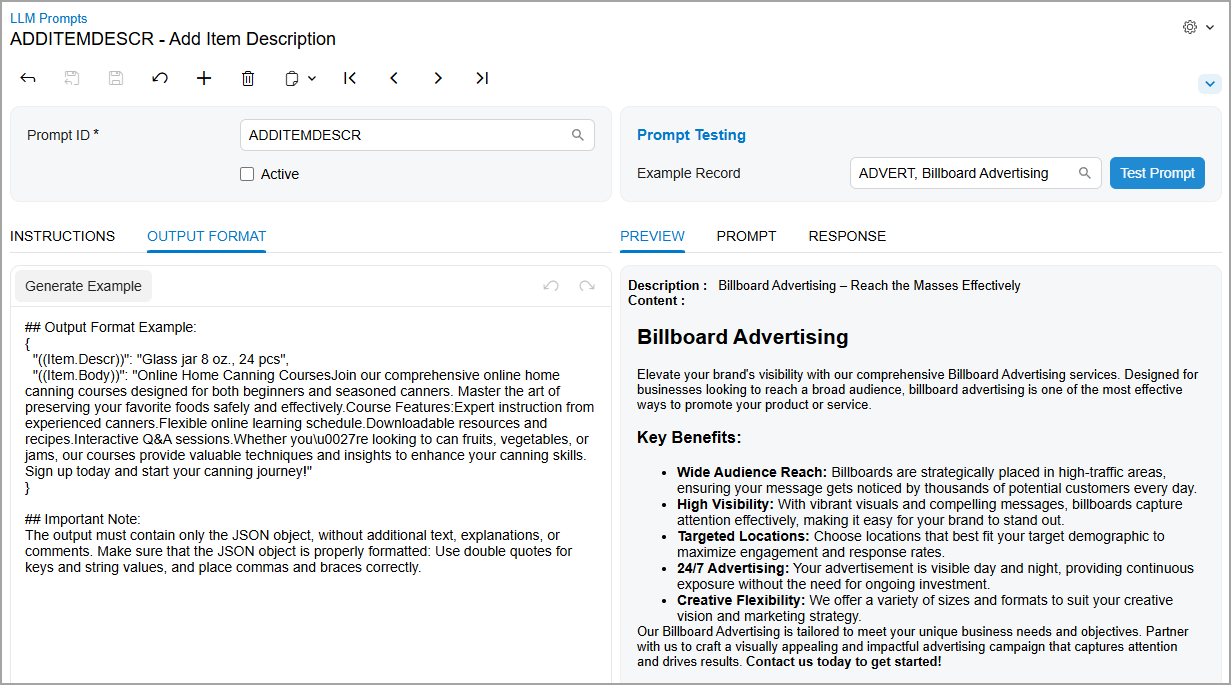Go to the next record

click(x=438, y=78)
